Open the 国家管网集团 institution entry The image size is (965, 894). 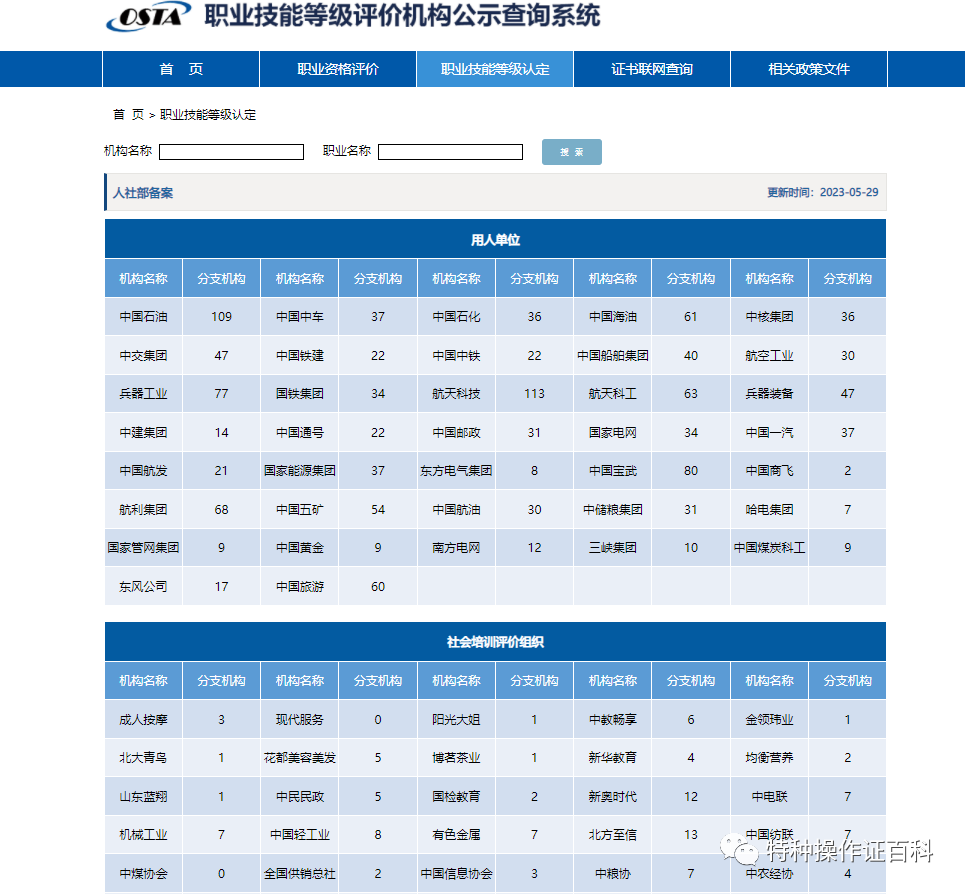[x=143, y=548]
